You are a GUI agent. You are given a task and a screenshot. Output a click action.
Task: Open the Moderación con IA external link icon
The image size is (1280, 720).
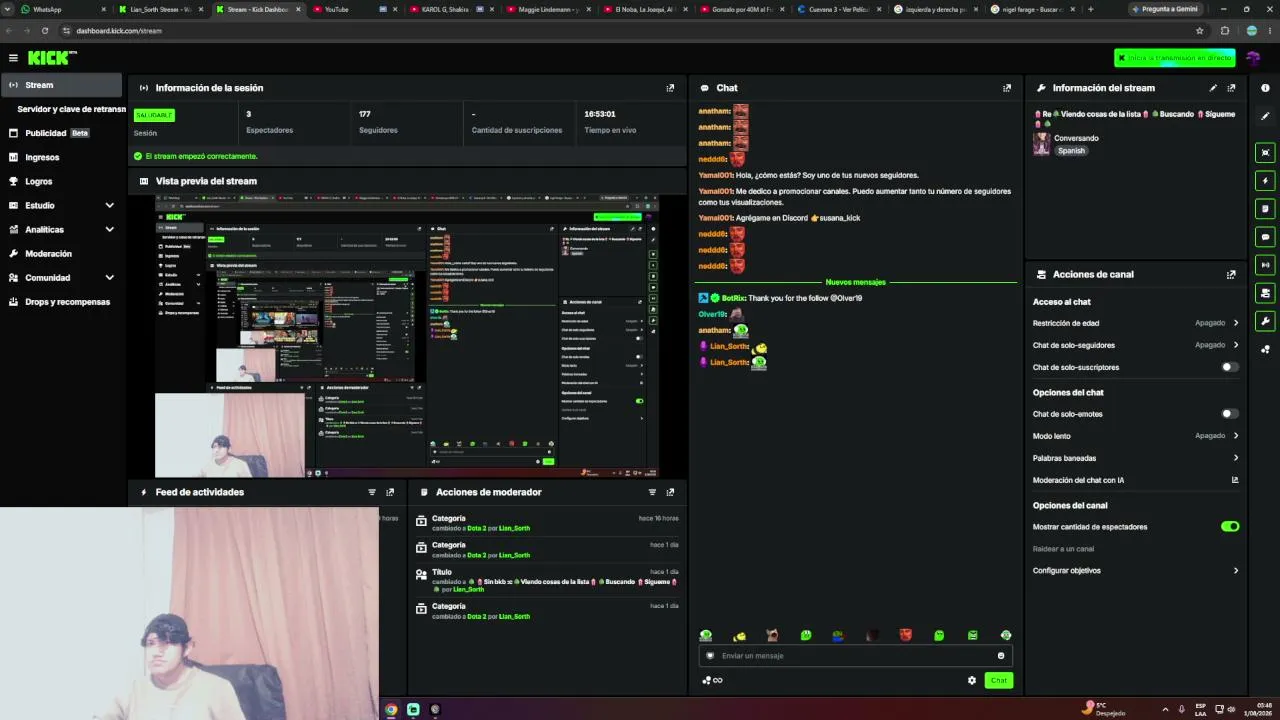pos(1235,480)
